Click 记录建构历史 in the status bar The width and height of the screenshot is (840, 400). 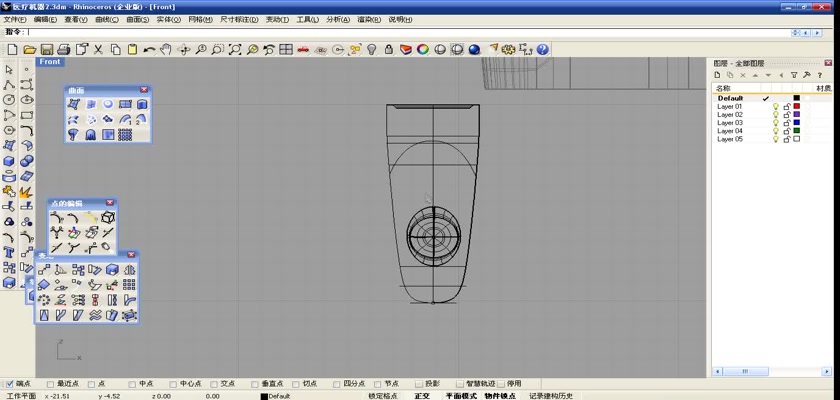tap(551, 396)
